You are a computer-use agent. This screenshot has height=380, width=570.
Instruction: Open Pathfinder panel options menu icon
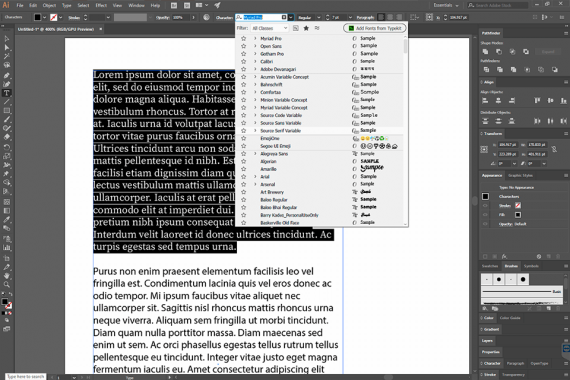pyautogui.click(x=566, y=33)
